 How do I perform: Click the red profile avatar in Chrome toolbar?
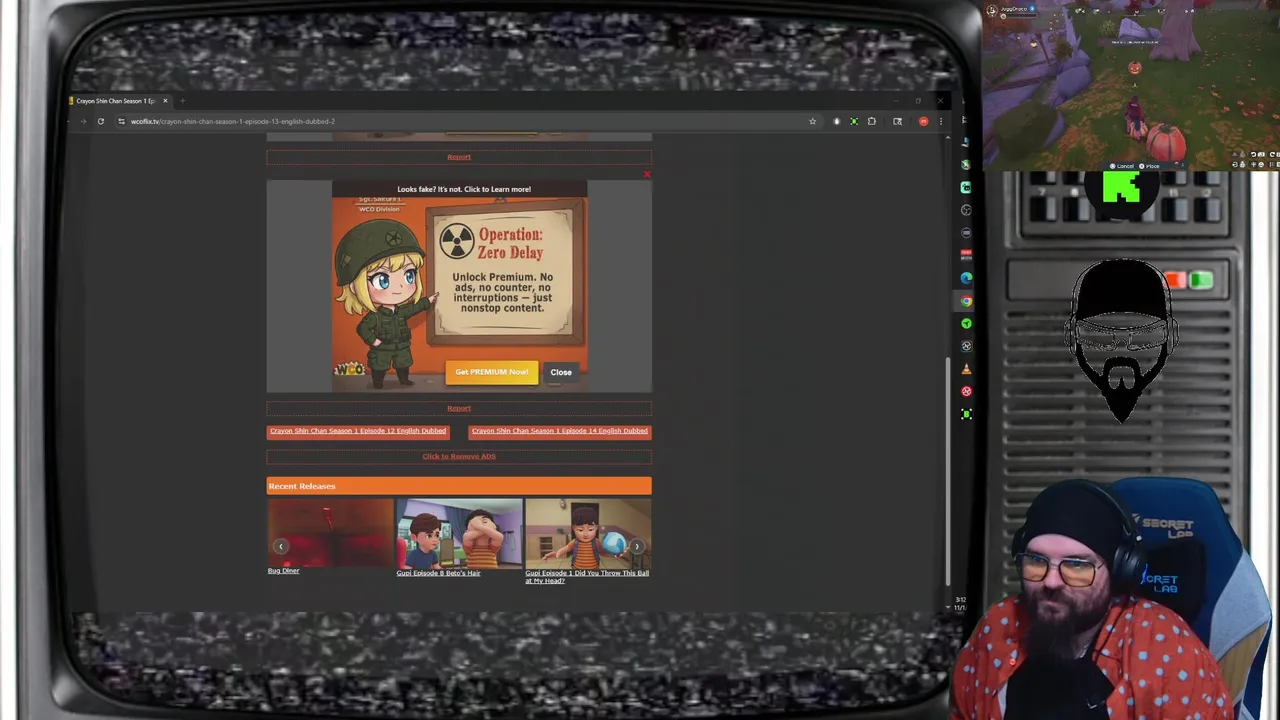[923, 121]
